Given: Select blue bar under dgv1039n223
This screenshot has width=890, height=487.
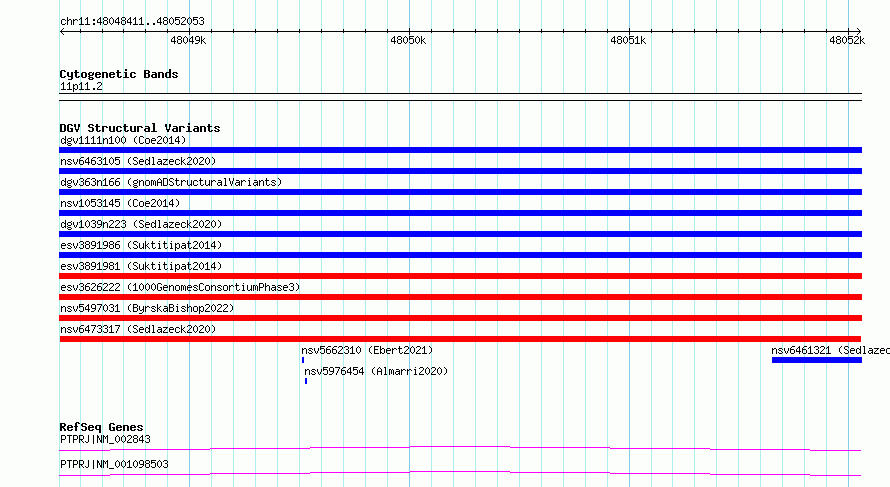Looking at the screenshot, I should pos(460,234).
